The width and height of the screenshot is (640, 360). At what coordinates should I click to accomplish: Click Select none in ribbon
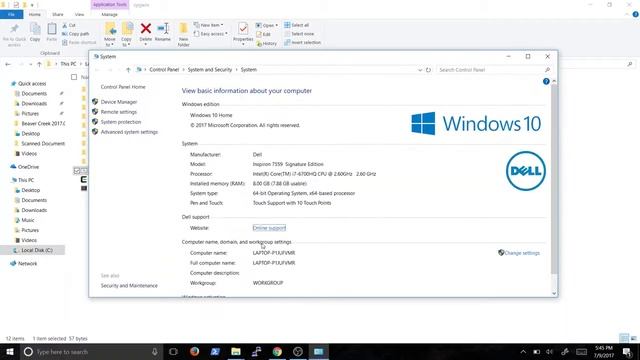pyautogui.click(x=299, y=34)
